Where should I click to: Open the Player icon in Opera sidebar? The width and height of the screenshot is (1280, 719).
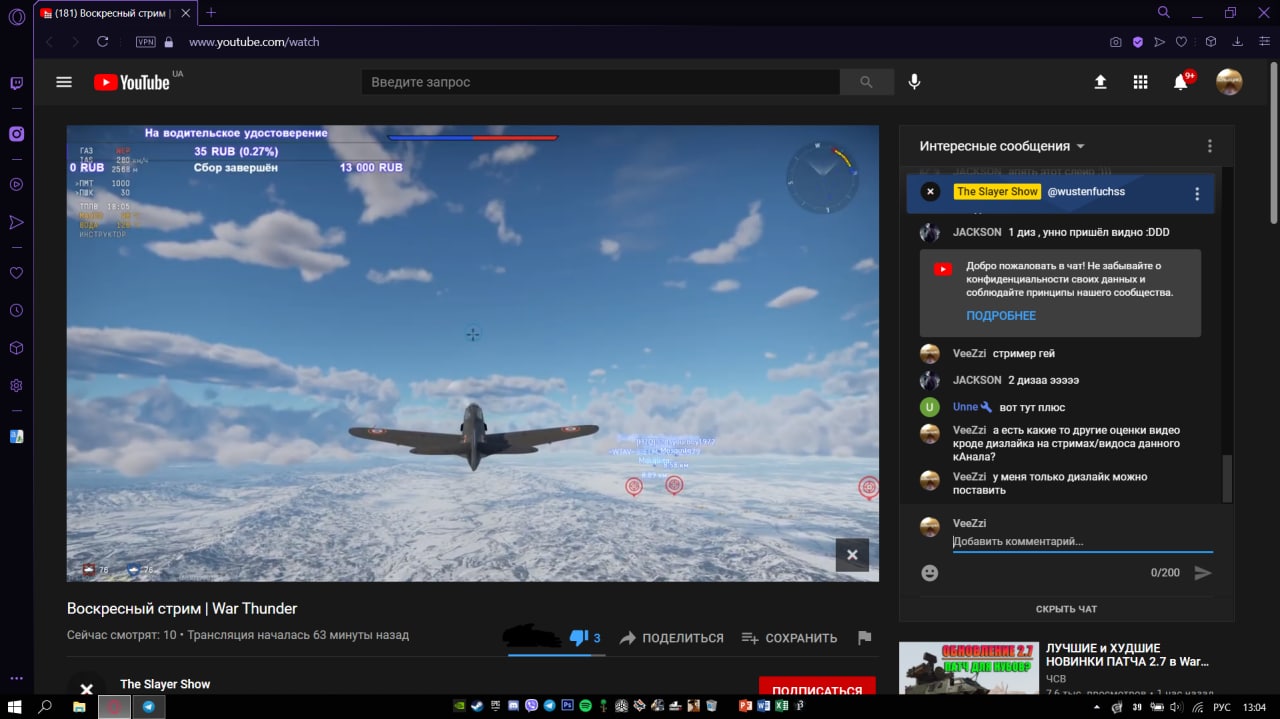[16, 184]
